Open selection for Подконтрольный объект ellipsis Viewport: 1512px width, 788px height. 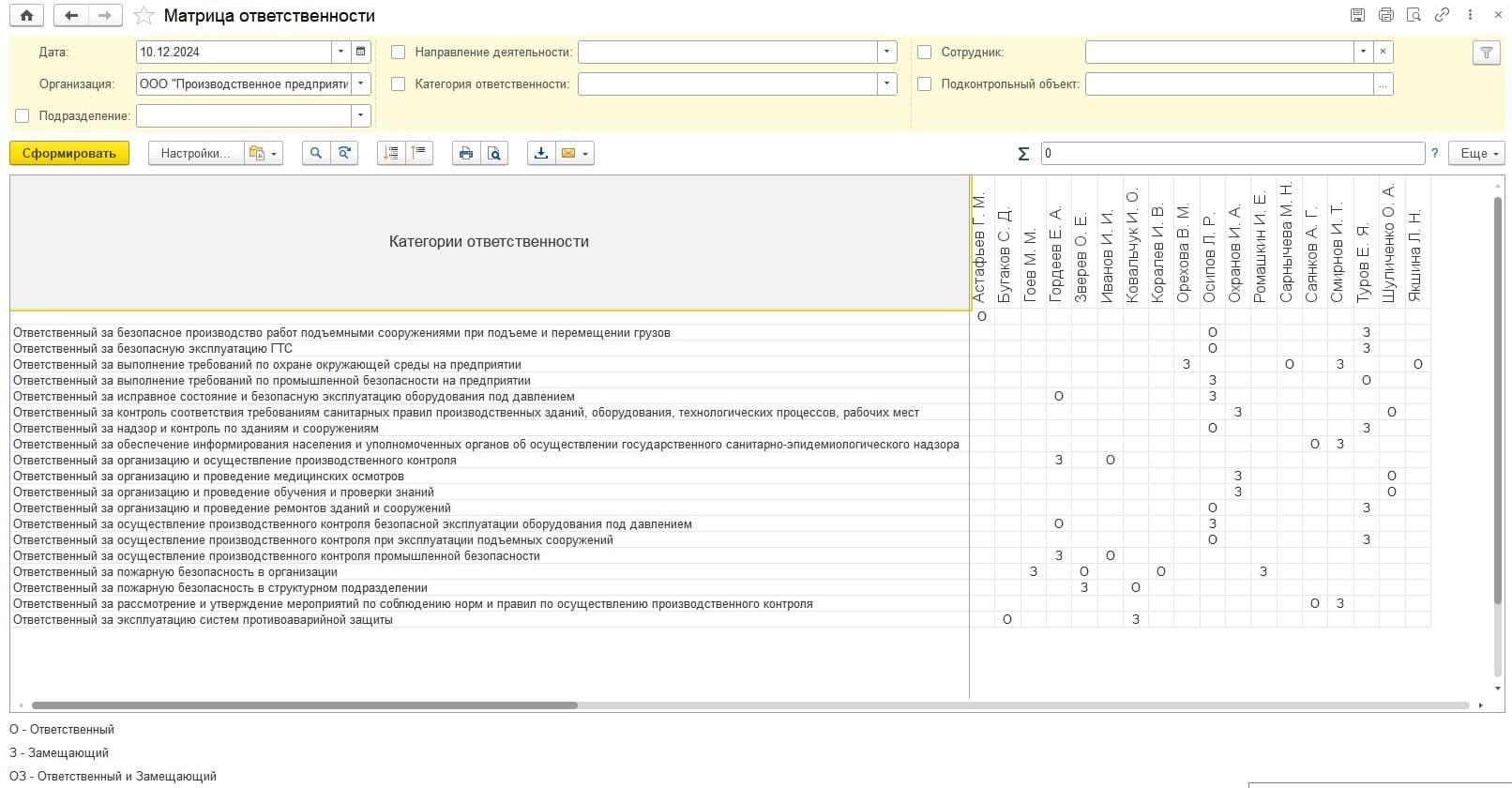tap(1383, 84)
